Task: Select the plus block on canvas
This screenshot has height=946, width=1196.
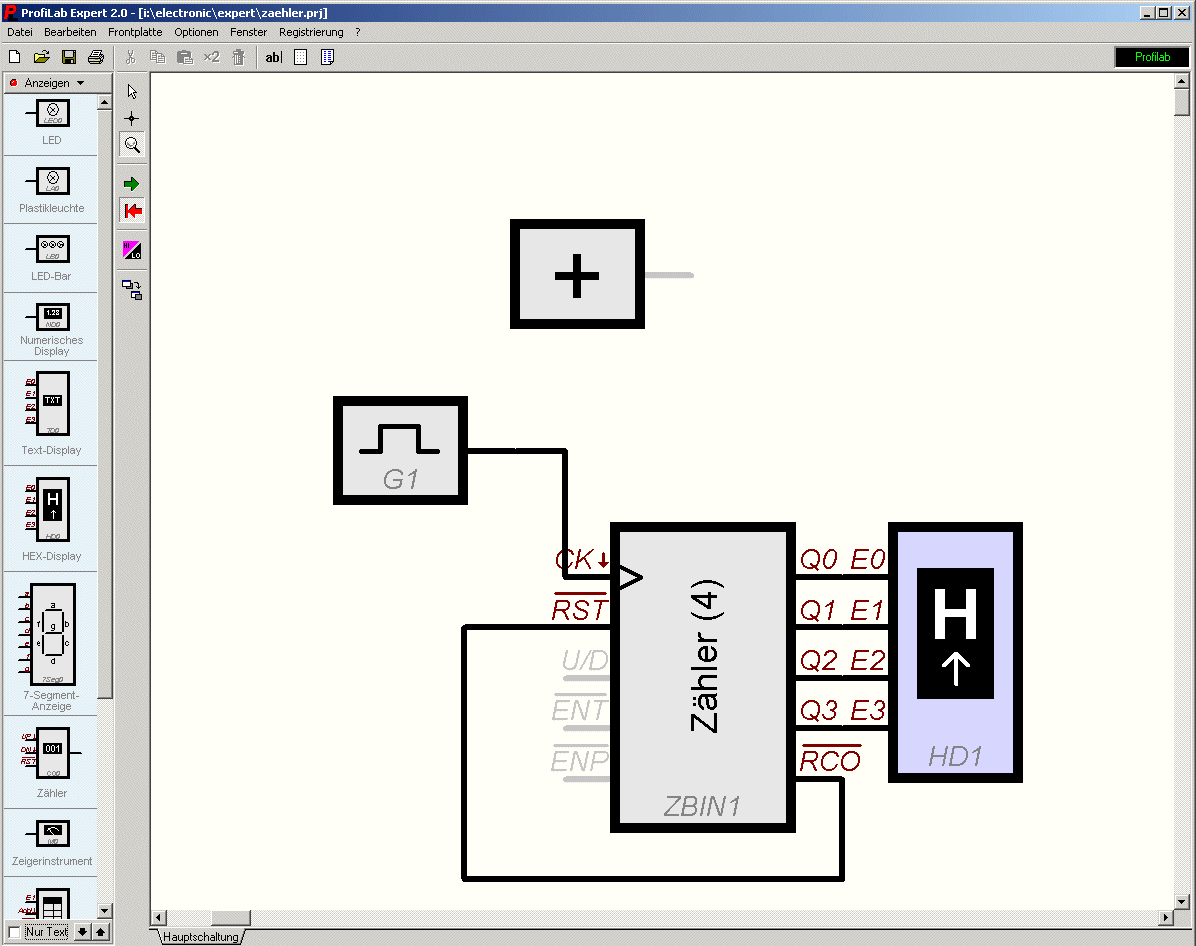Action: click(x=577, y=275)
